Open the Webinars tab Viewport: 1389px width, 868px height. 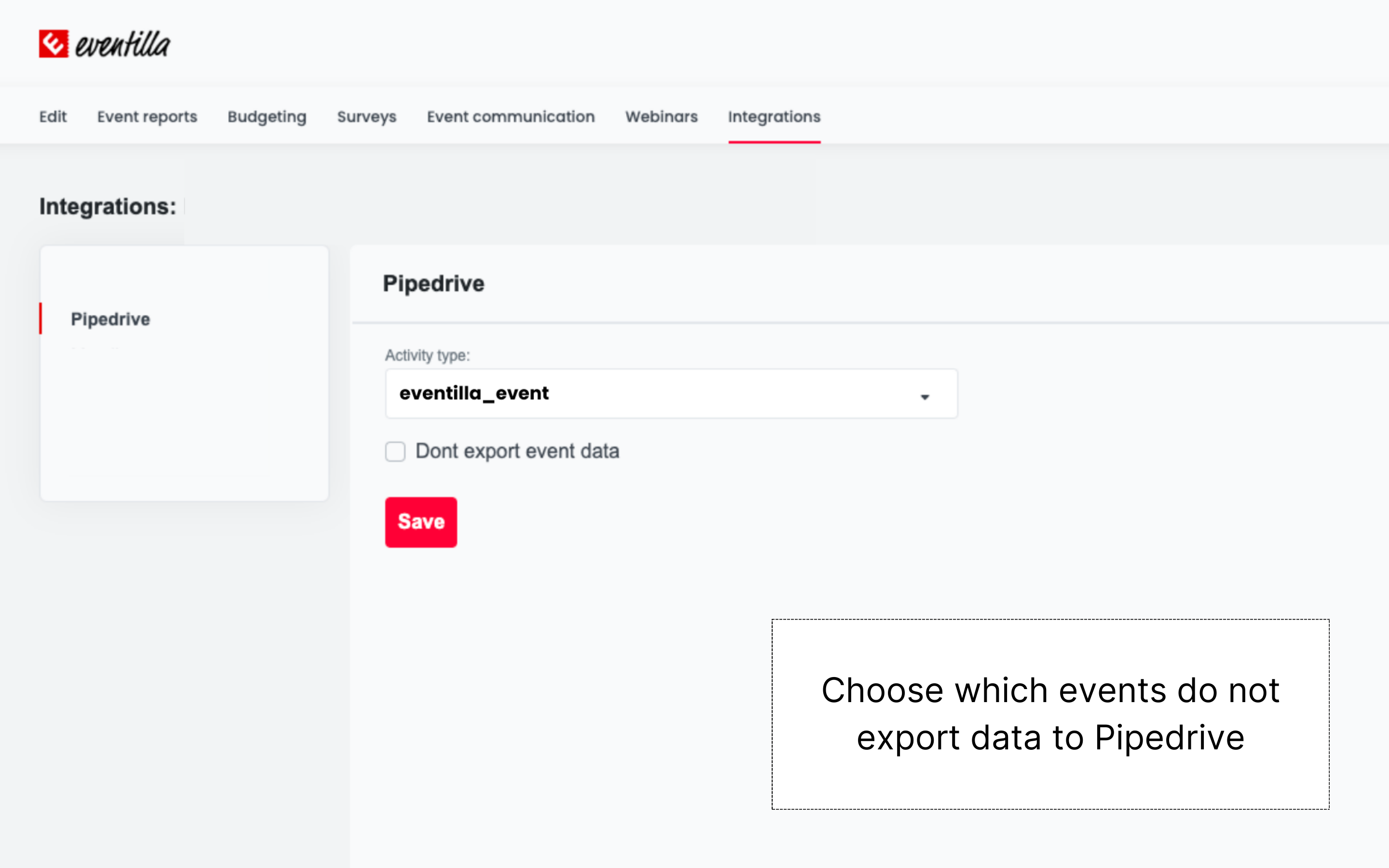[x=661, y=117]
